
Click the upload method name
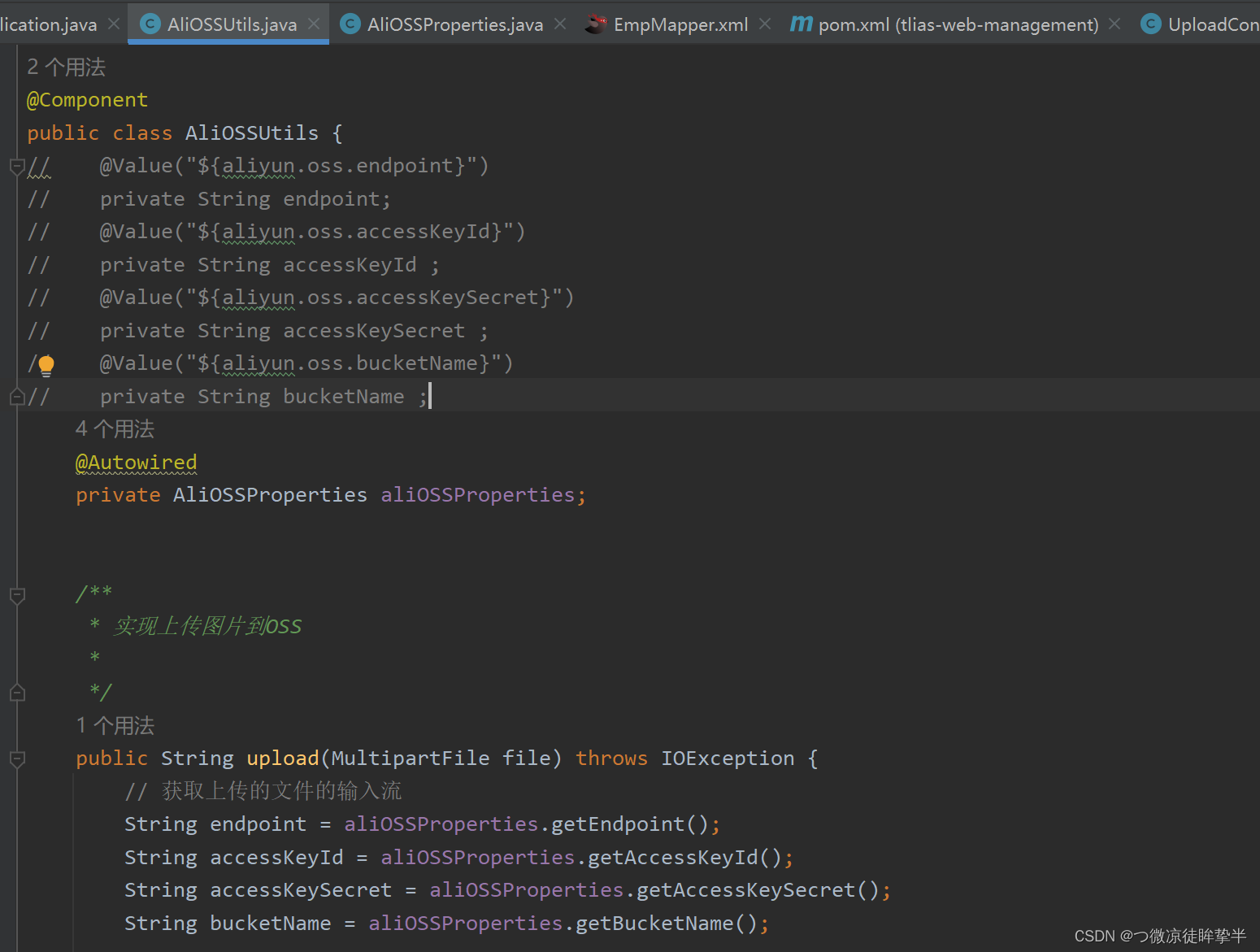point(283,759)
